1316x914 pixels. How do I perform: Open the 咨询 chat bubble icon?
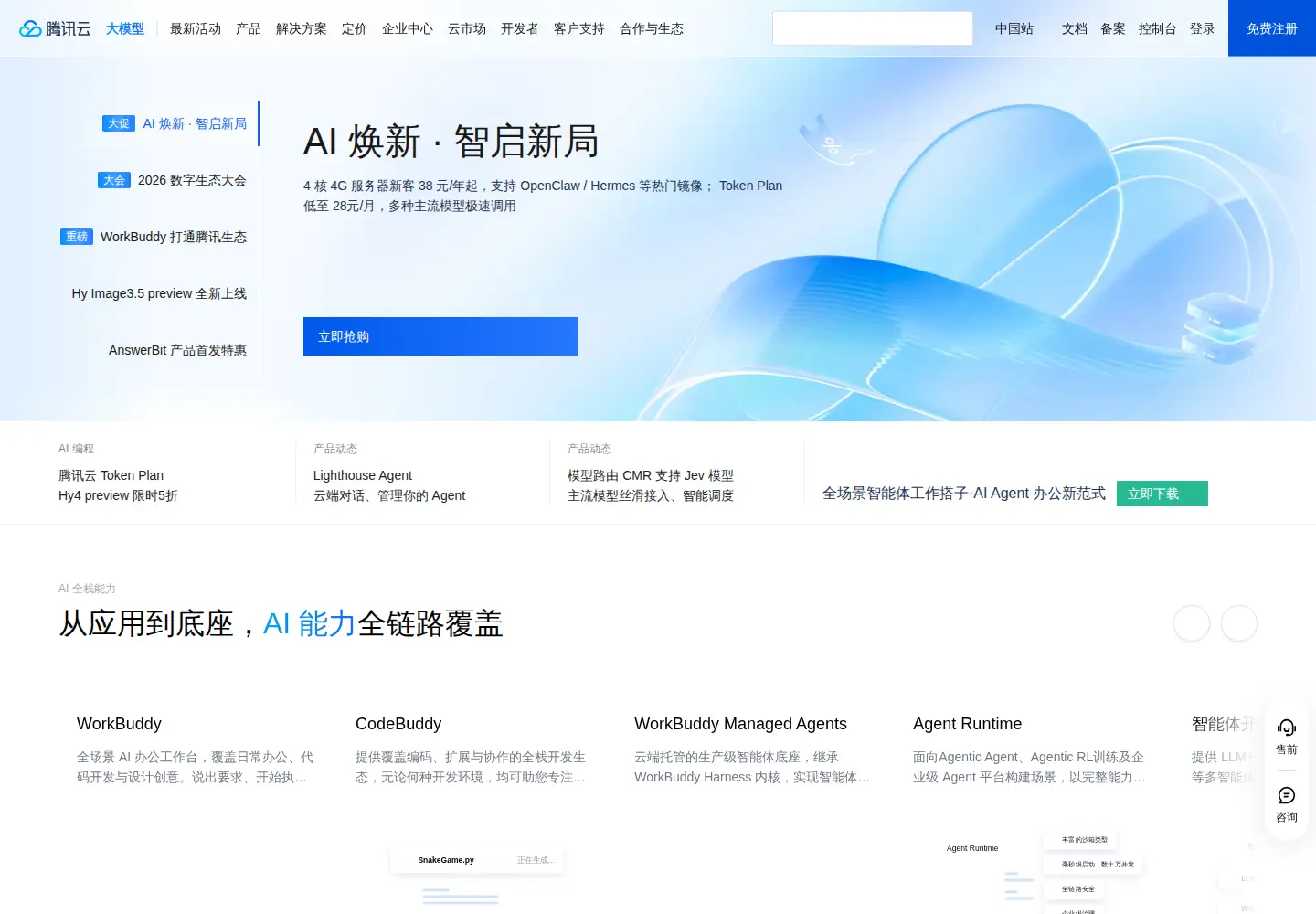pyautogui.click(x=1287, y=804)
